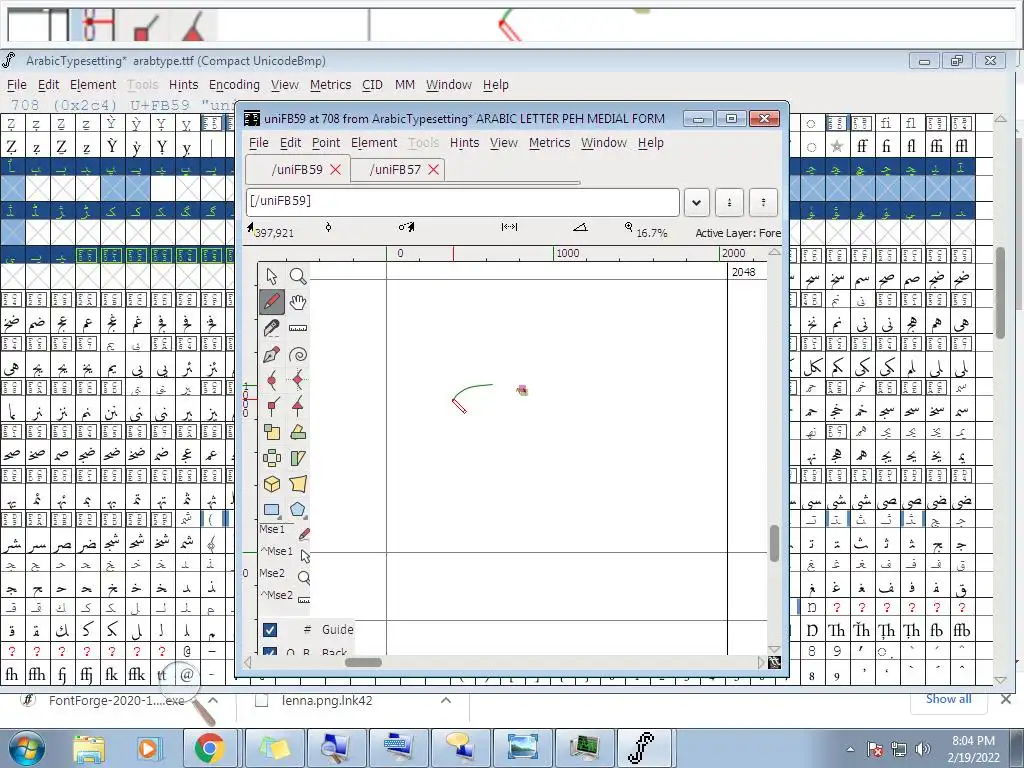Viewport: 1024px width, 768px height.
Task: Close the downloads bar
Action: point(1006,699)
